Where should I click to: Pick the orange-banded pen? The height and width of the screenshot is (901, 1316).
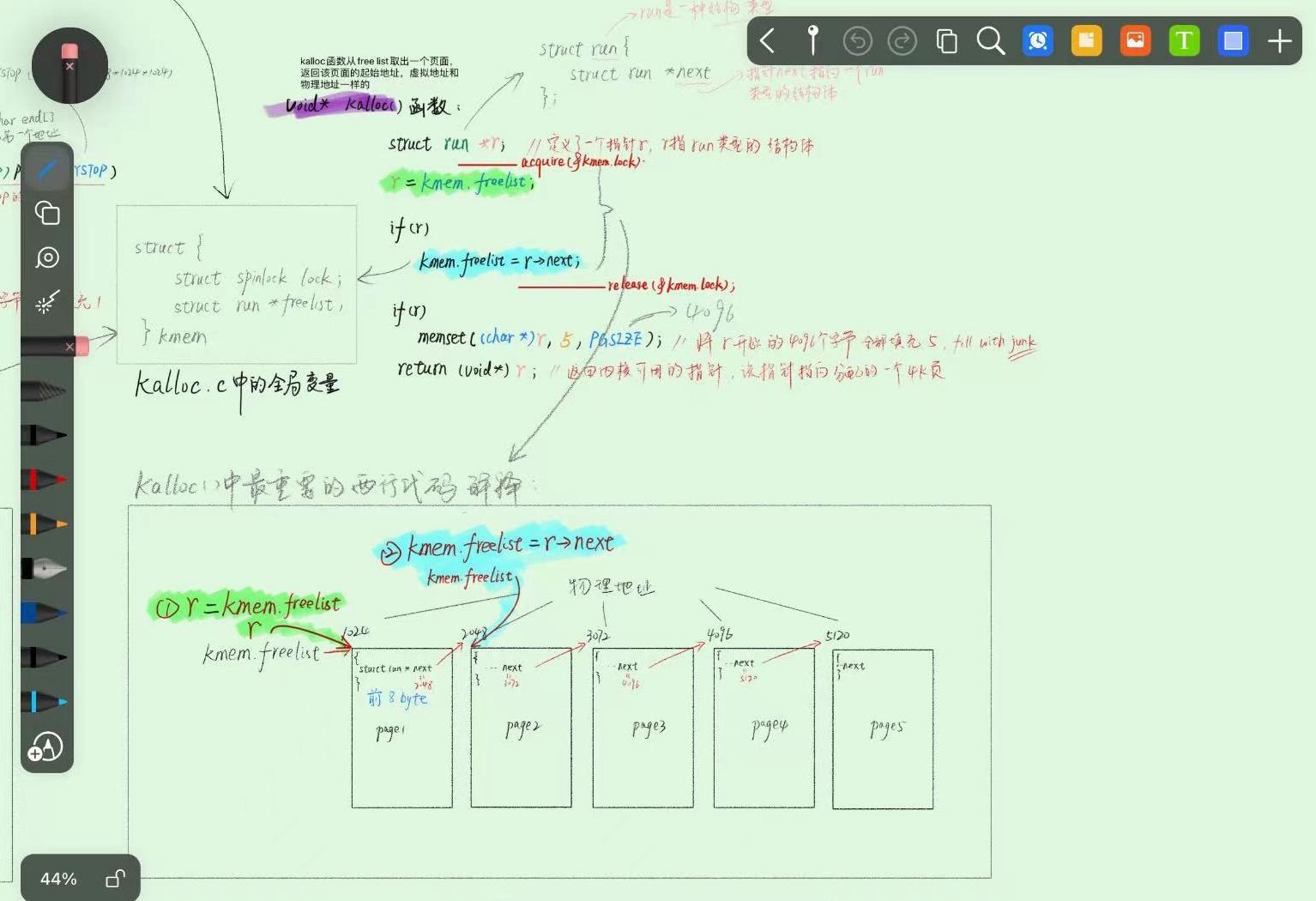pos(44,523)
